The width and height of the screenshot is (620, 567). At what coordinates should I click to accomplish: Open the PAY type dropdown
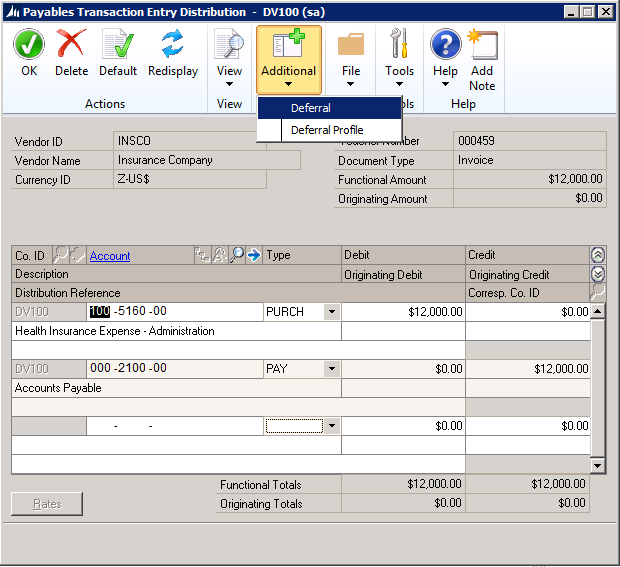(332, 369)
